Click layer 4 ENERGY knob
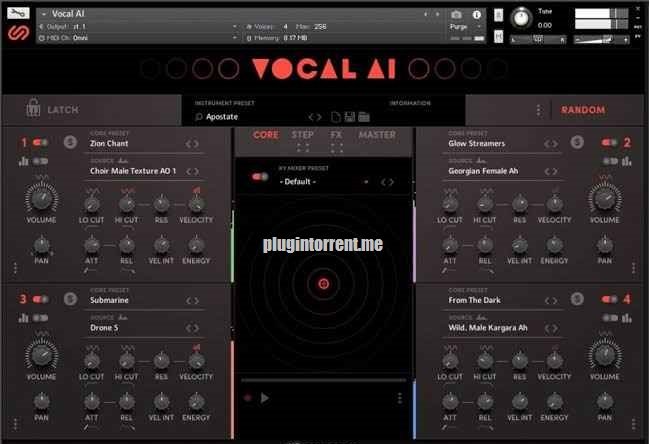The image size is (650, 444). 554,402
